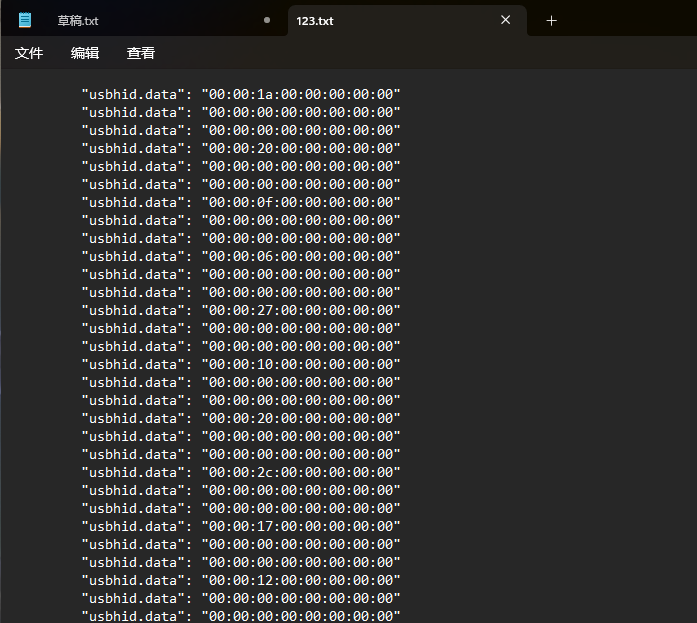This screenshot has height=623, width=697.
Task: Add a new tab with the plus button
Action: 551,20
